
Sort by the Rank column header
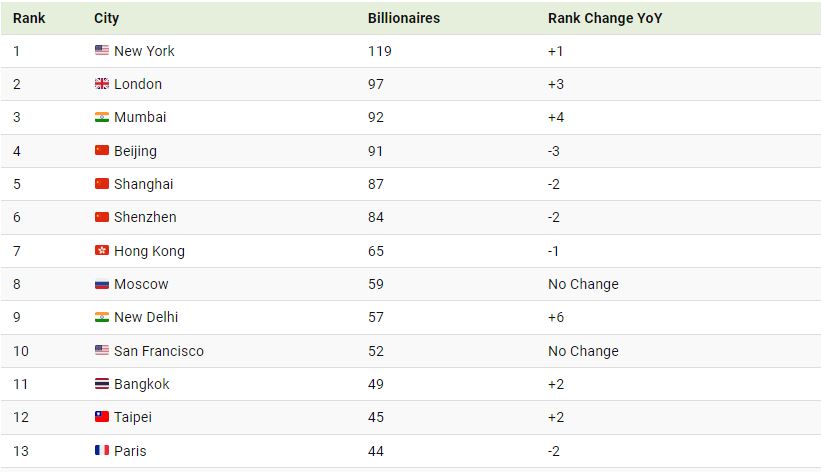(29, 18)
